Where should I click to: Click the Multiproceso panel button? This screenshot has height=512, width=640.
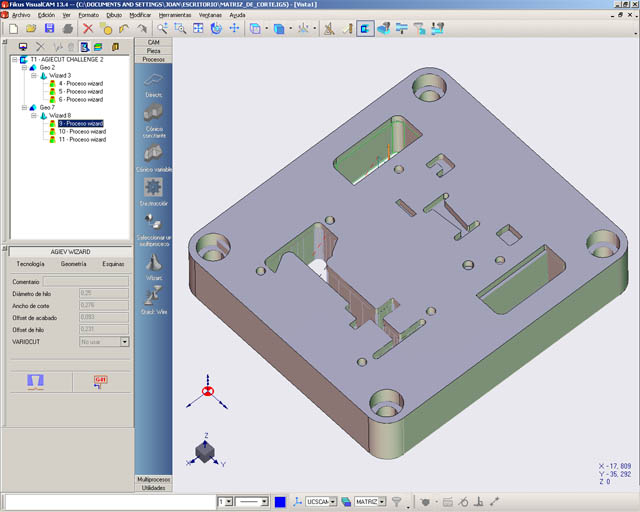pos(153,480)
